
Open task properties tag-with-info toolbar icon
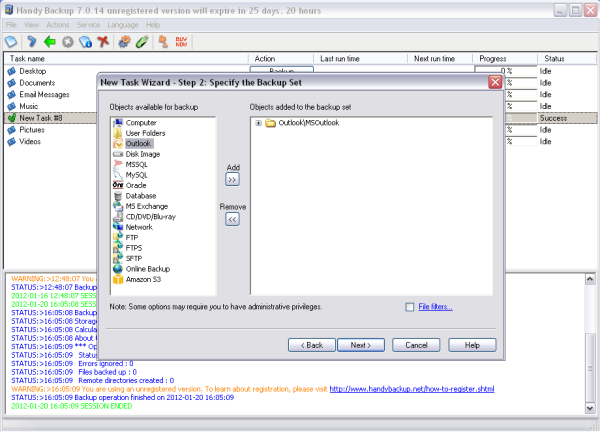pos(85,42)
